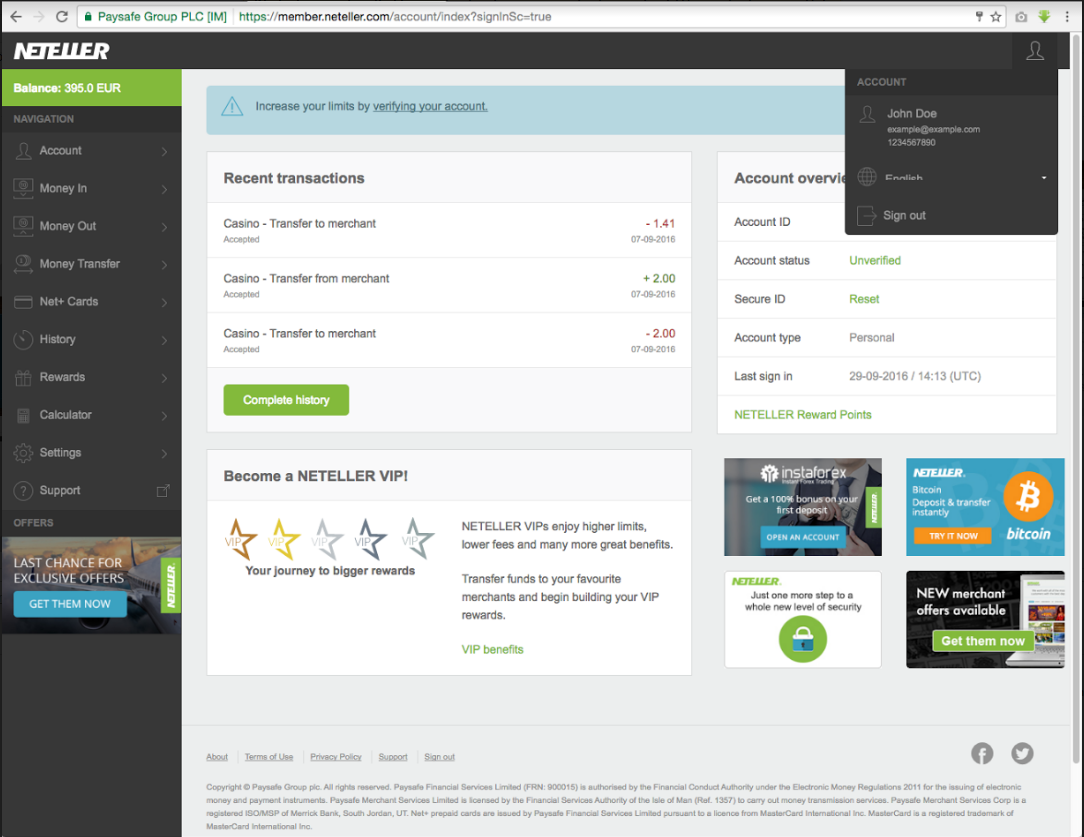Open NETELLER Reward Points link
This screenshot has width=1084, height=837.
coord(803,415)
